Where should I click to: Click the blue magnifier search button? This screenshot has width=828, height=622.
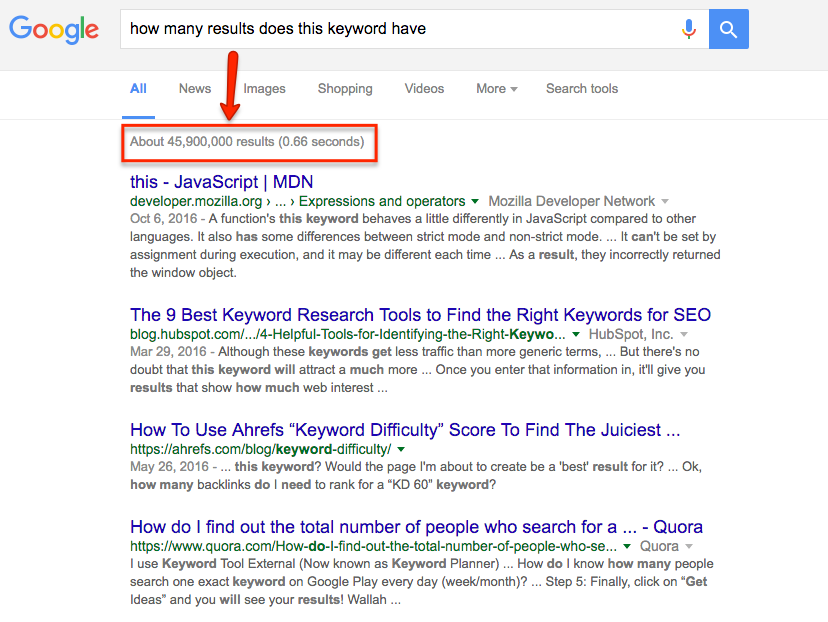(728, 29)
